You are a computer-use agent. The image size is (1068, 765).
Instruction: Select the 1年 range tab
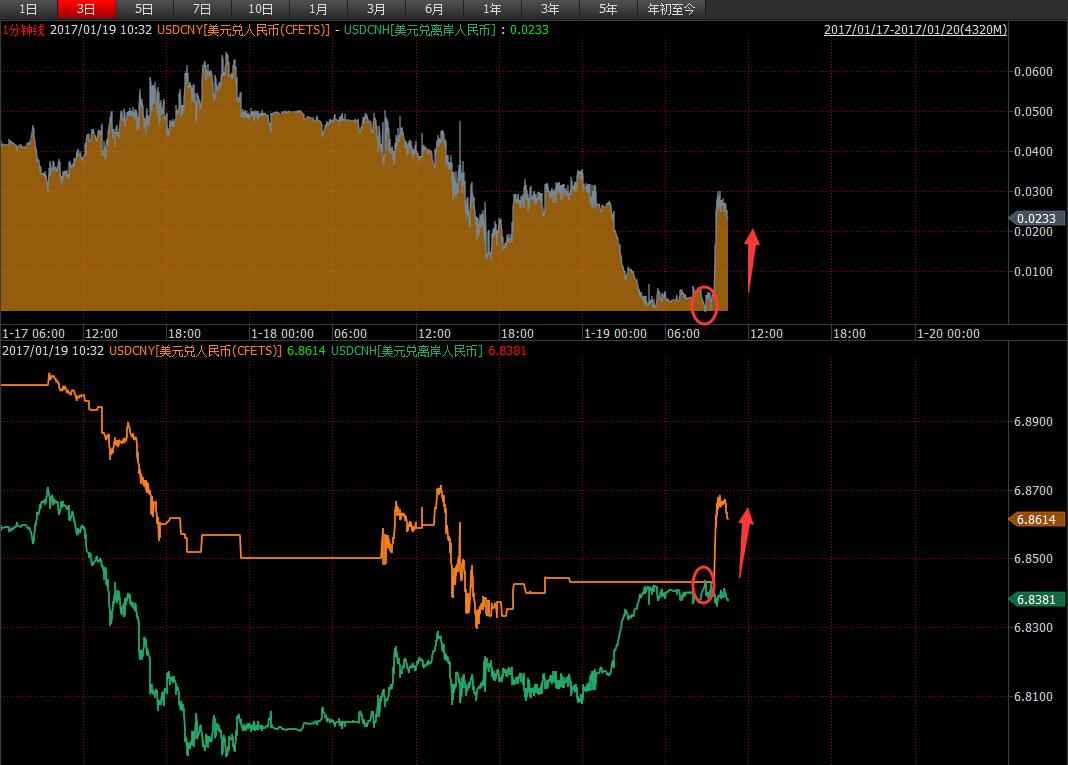tap(493, 9)
